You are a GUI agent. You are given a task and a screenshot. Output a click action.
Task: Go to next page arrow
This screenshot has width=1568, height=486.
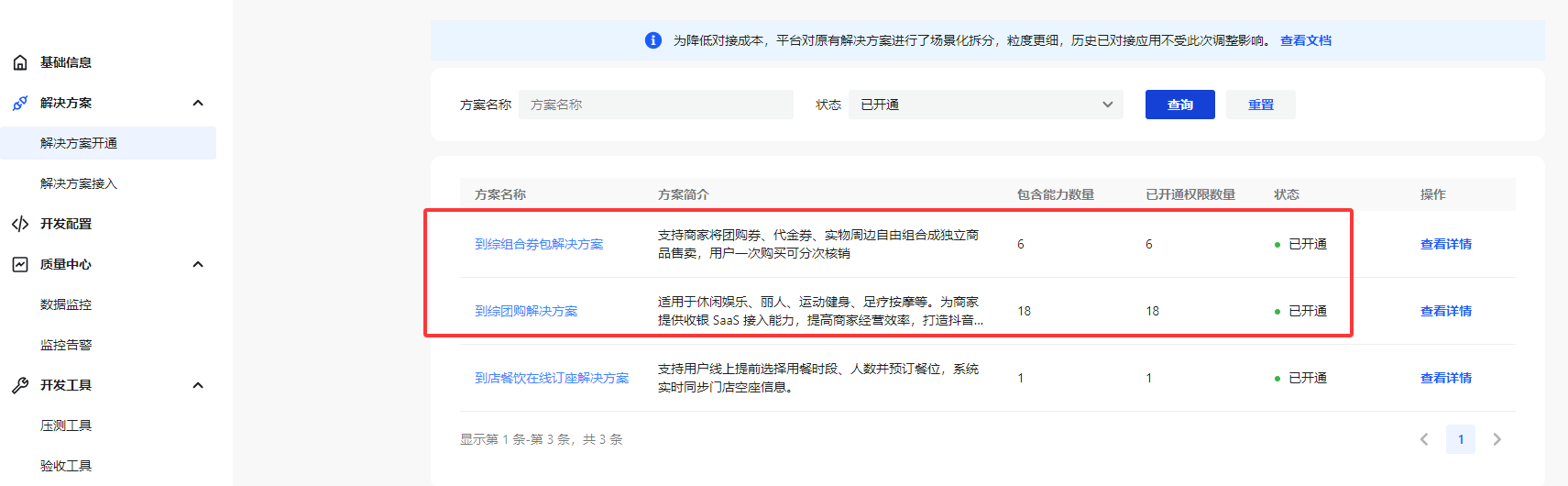click(x=1497, y=439)
